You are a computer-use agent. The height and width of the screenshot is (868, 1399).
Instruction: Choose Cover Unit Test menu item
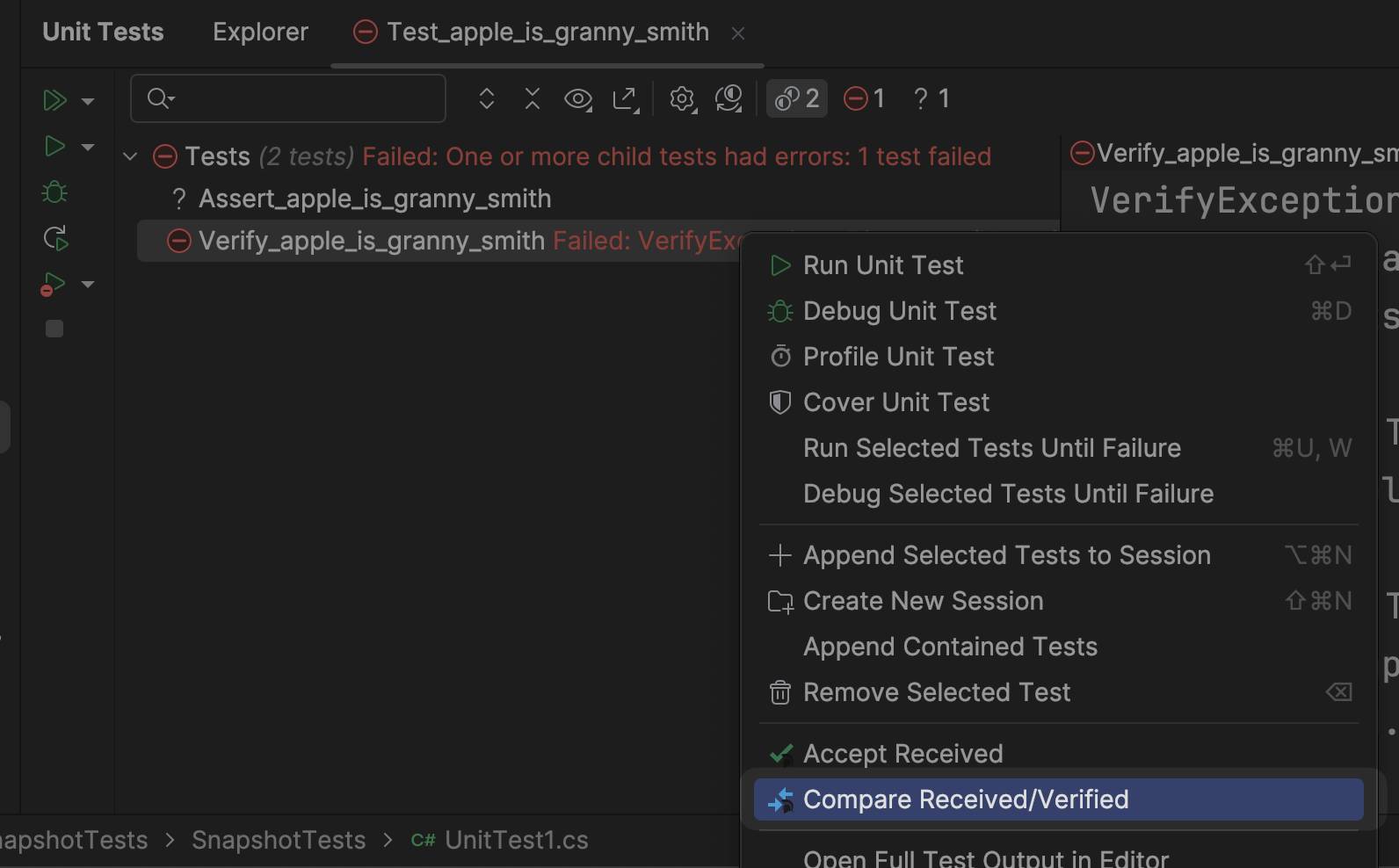1059,402
